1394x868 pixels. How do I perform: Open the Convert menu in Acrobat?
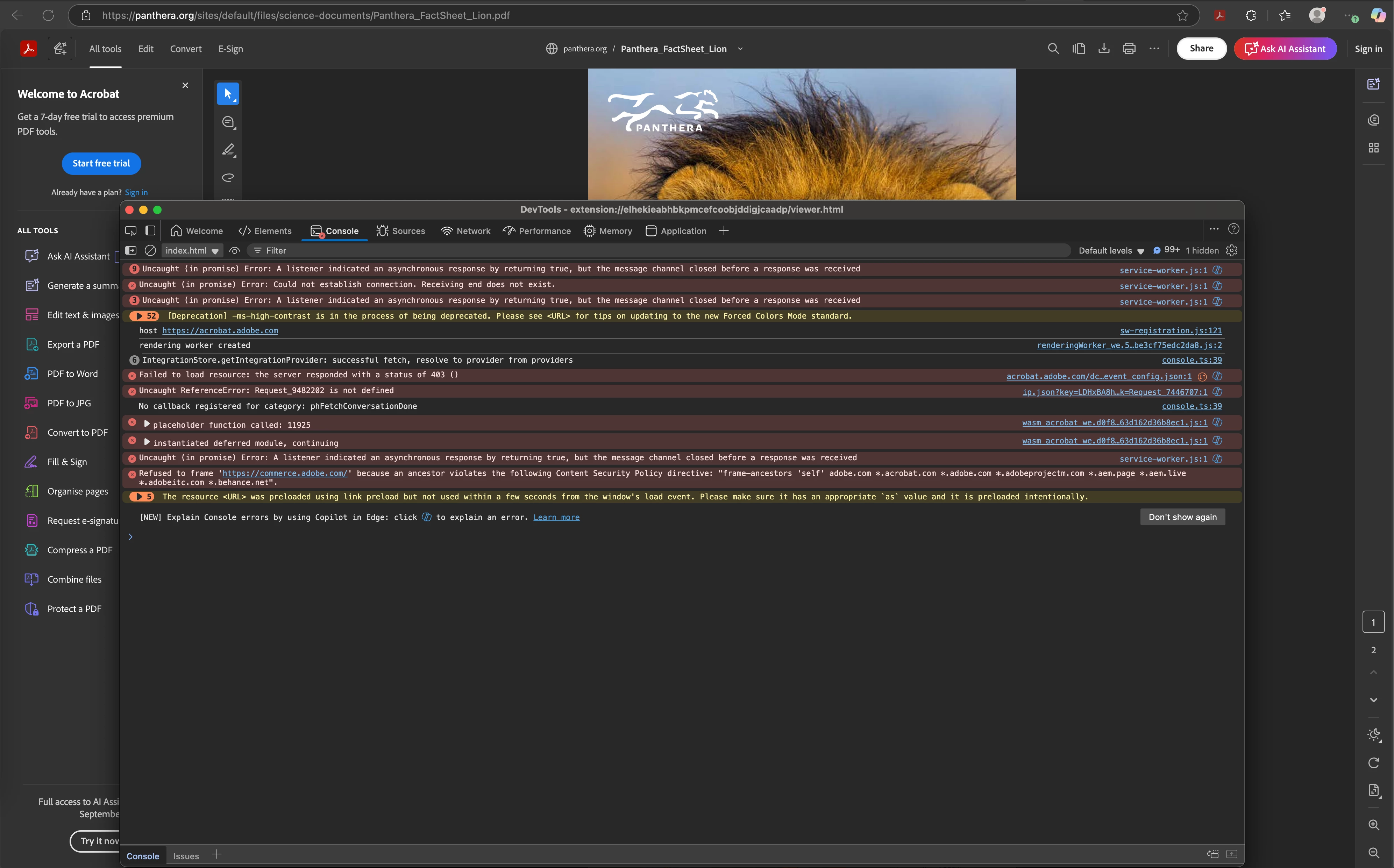coord(185,49)
